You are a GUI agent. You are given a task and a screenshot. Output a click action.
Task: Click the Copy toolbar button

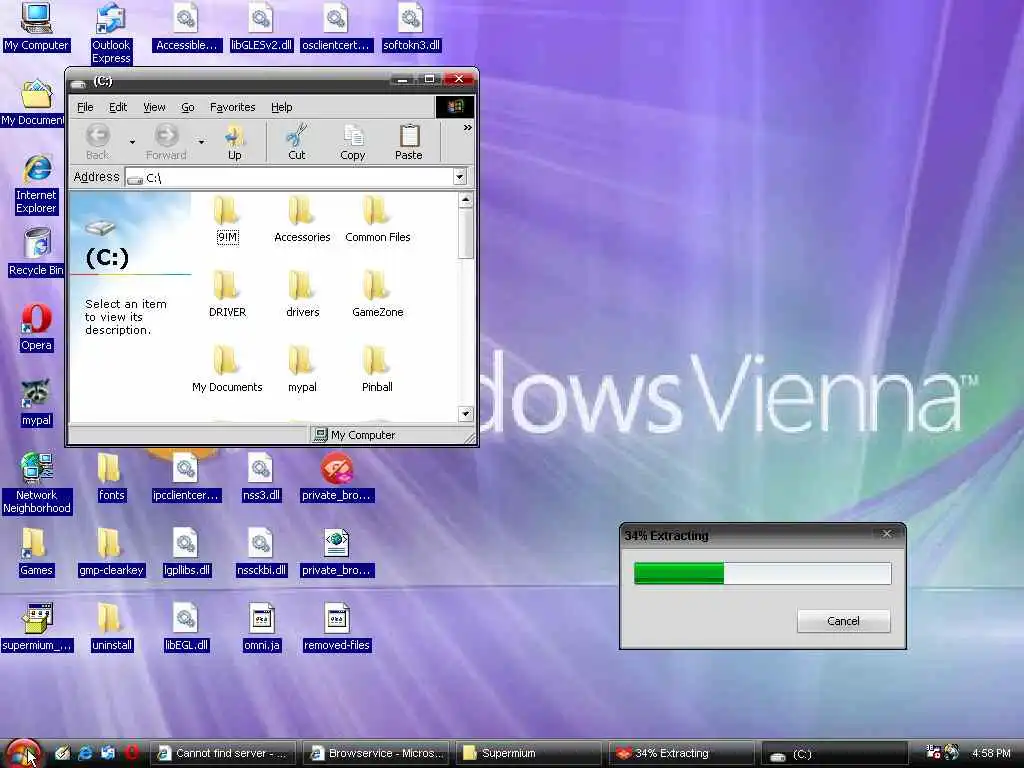pos(353,142)
